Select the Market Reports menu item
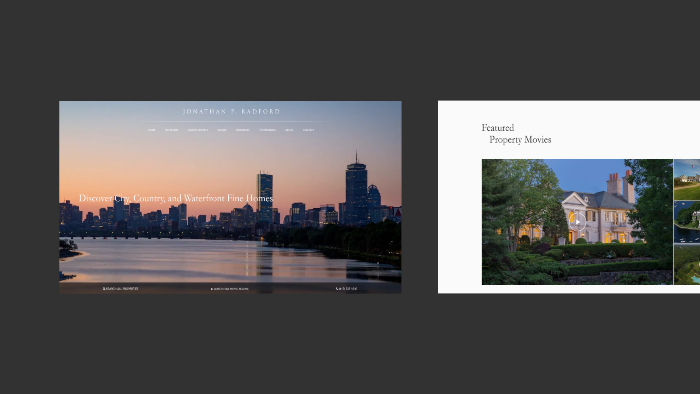 click(198, 130)
